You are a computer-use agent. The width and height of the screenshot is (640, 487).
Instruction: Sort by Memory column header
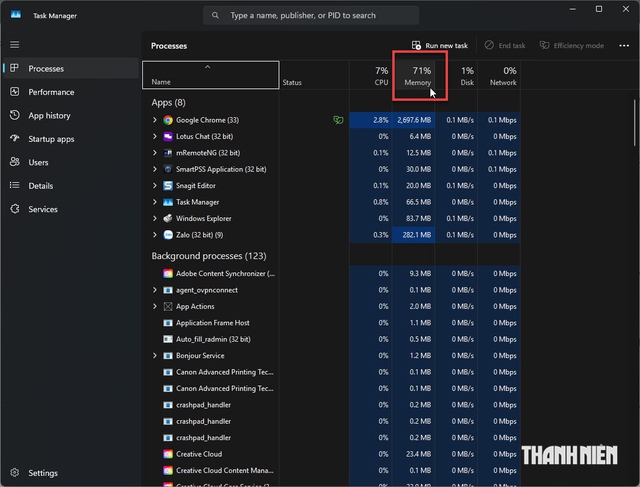coord(413,75)
